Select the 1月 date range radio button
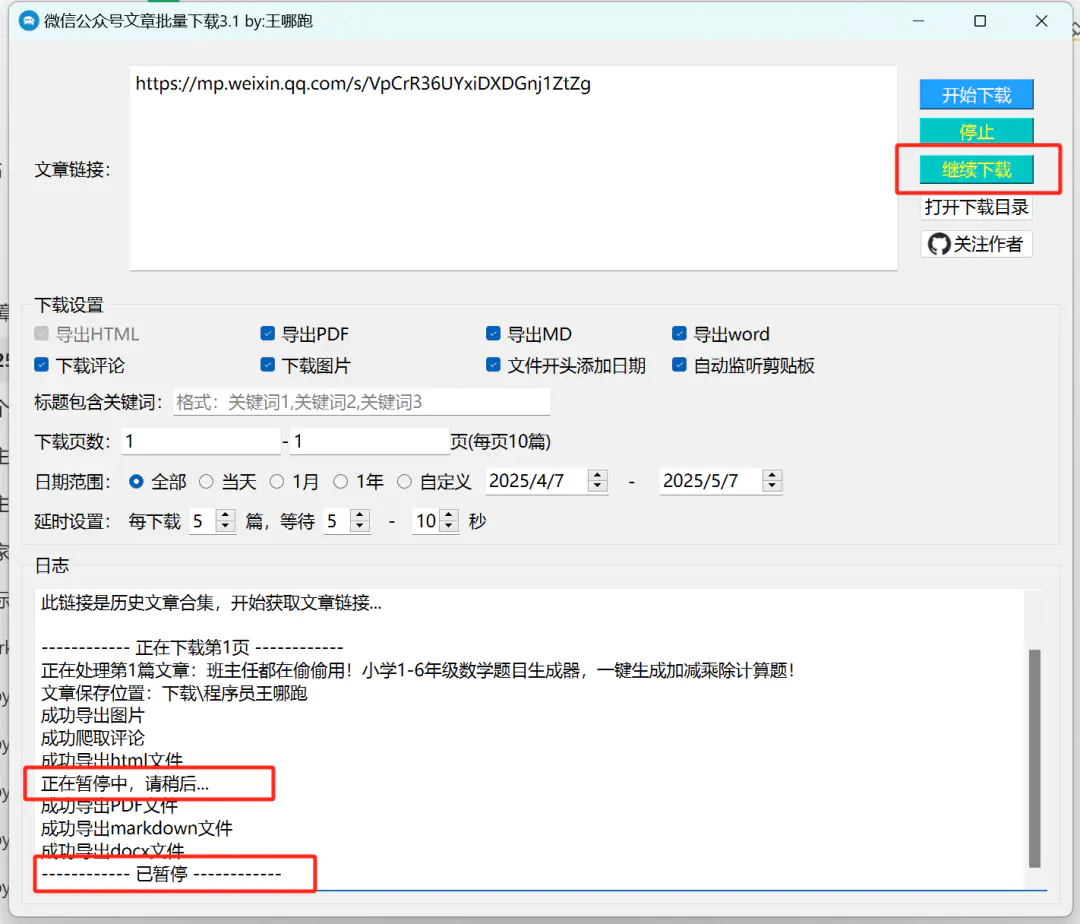The image size is (1080, 924). point(277,482)
